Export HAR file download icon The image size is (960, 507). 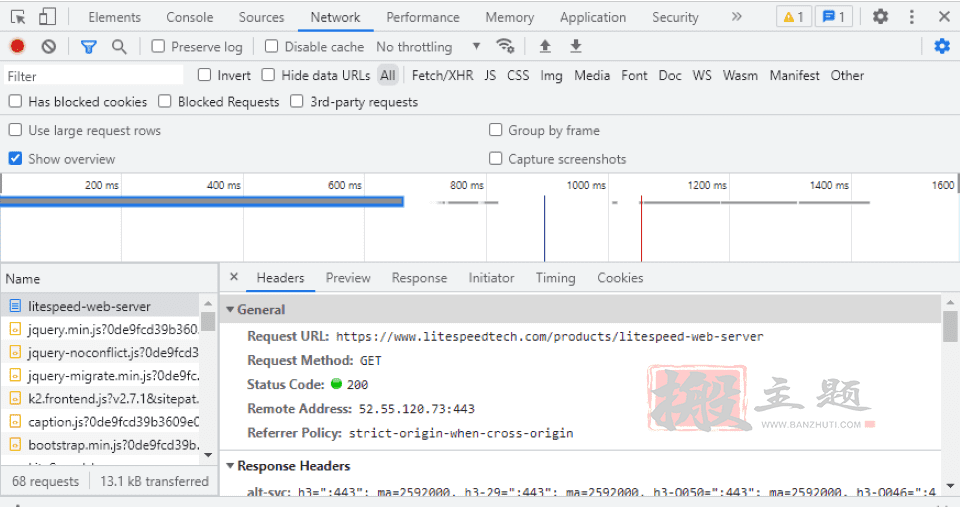point(576,46)
